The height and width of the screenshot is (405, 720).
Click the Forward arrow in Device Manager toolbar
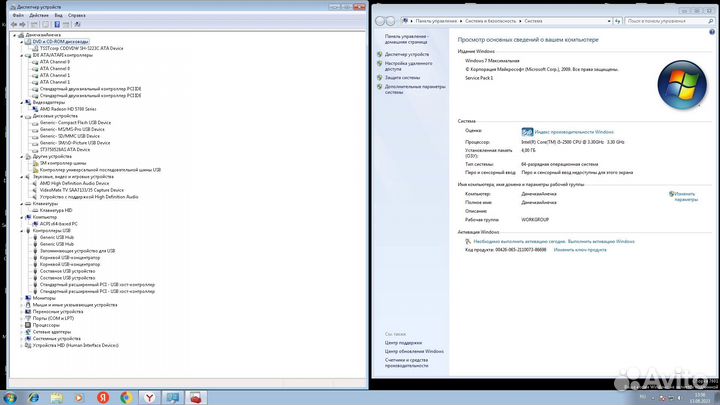(x=22, y=24)
